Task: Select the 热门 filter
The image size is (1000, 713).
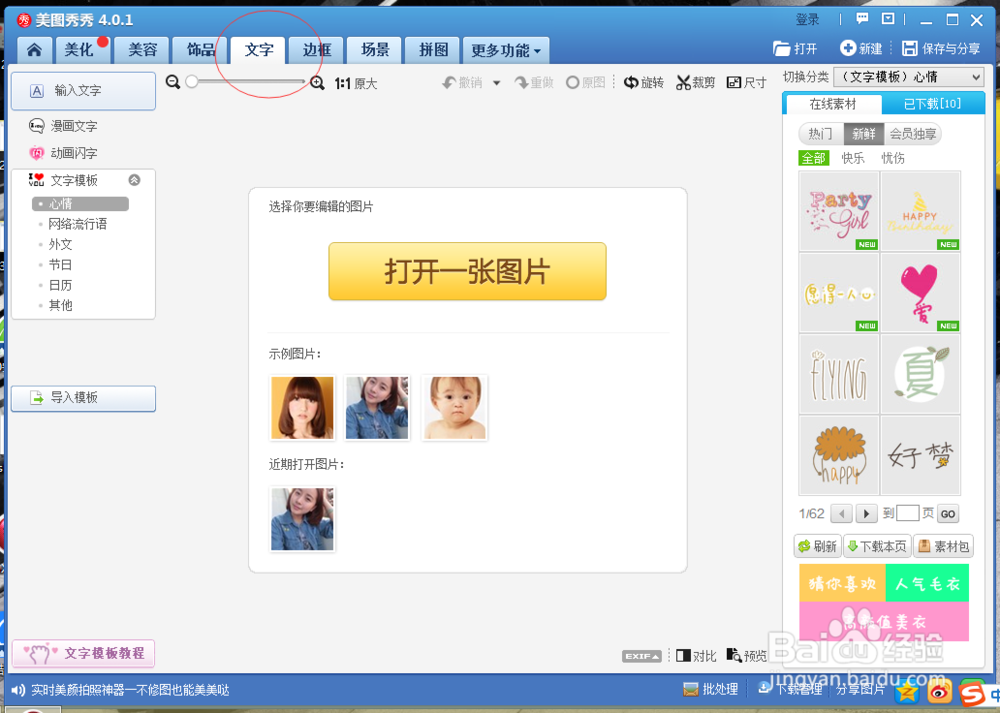Action: click(x=820, y=134)
